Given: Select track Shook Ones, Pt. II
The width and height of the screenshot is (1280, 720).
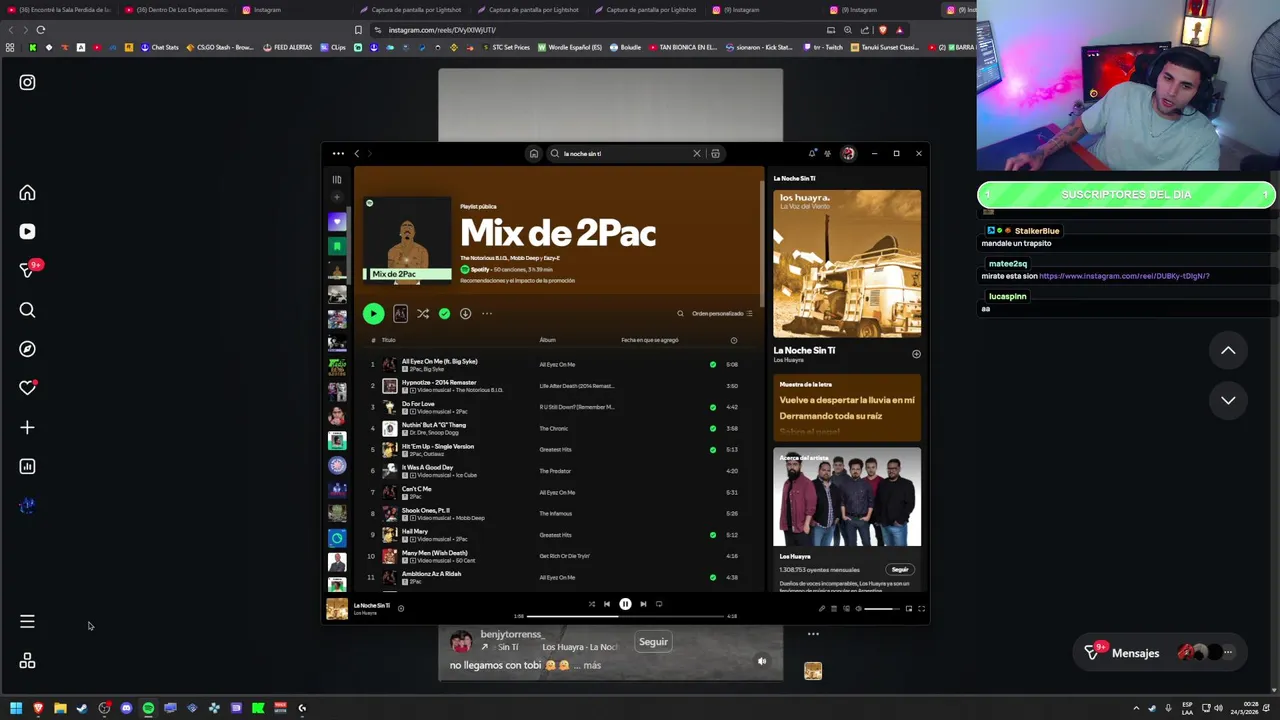Looking at the screenshot, I should [x=426, y=510].
